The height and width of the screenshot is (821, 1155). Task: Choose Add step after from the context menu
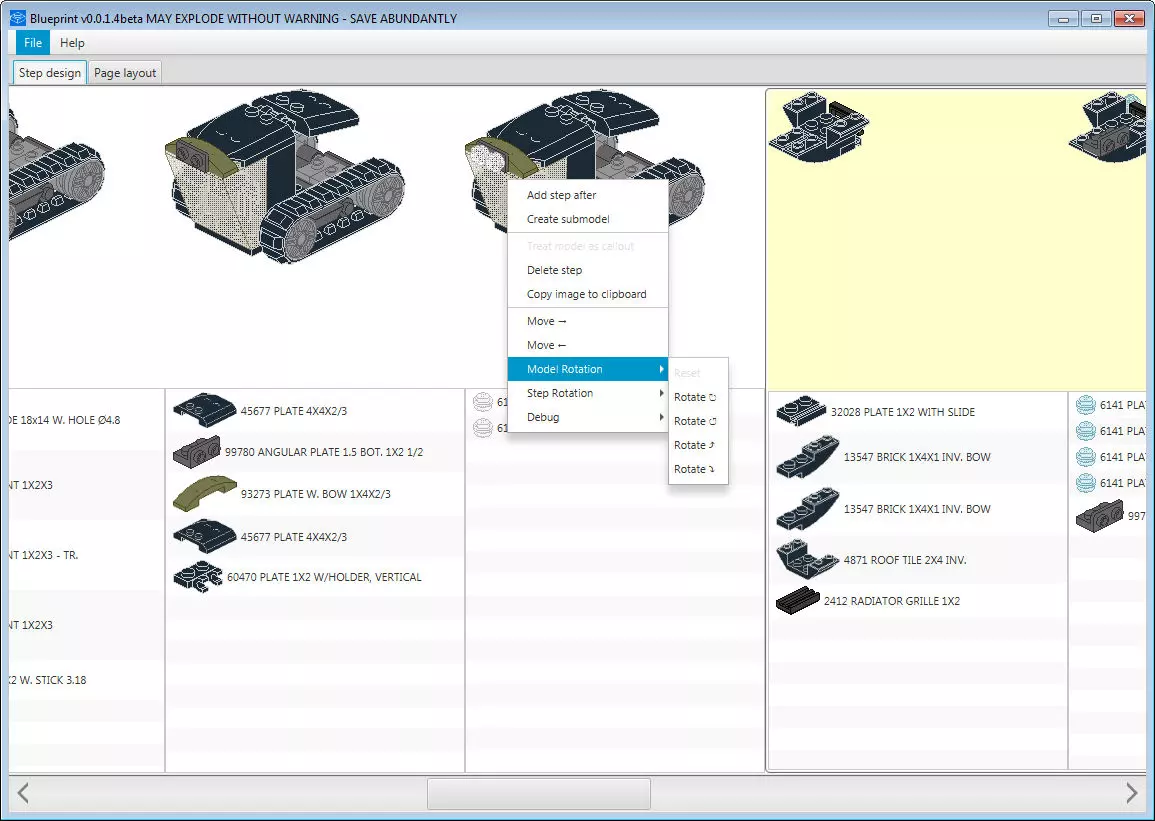coord(561,195)
